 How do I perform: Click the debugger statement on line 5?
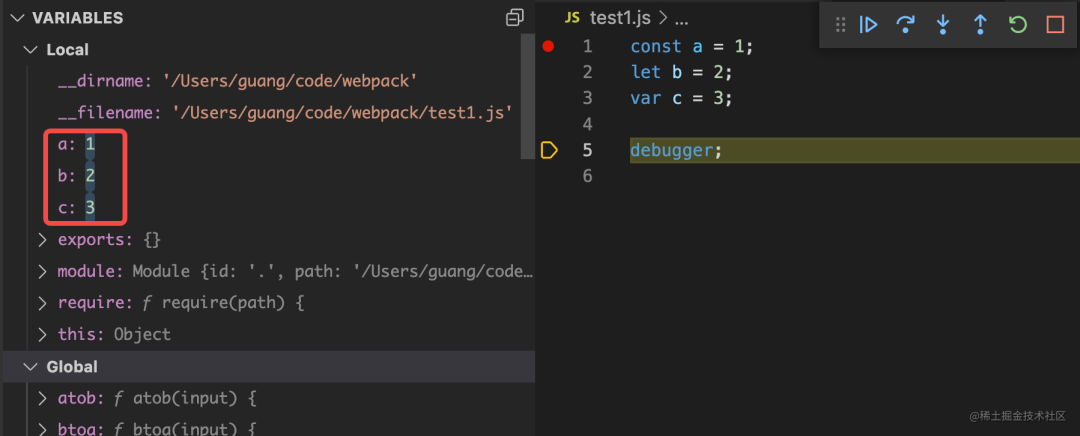(x=676, y=149)
